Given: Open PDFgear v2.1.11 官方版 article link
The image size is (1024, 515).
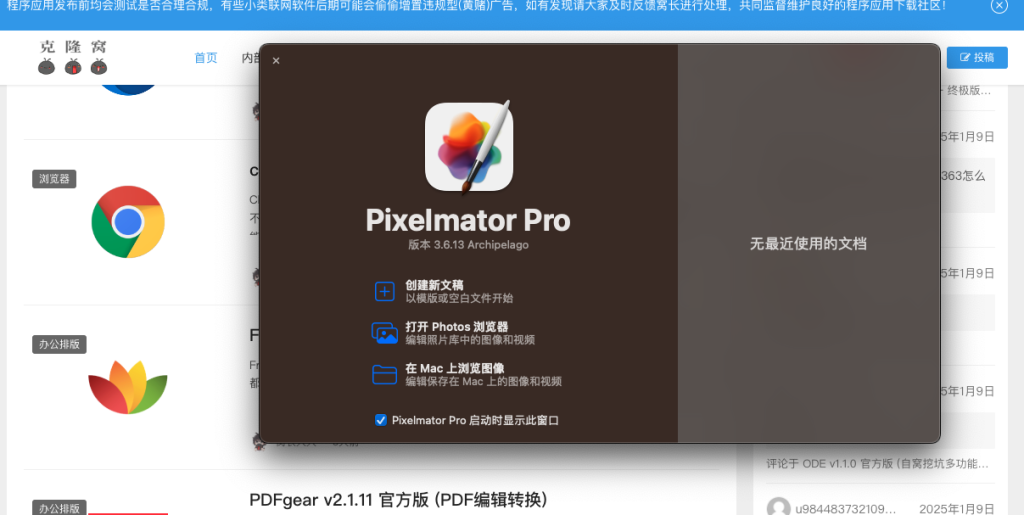Looking at the screenshot, I should [x=398, y=500].
